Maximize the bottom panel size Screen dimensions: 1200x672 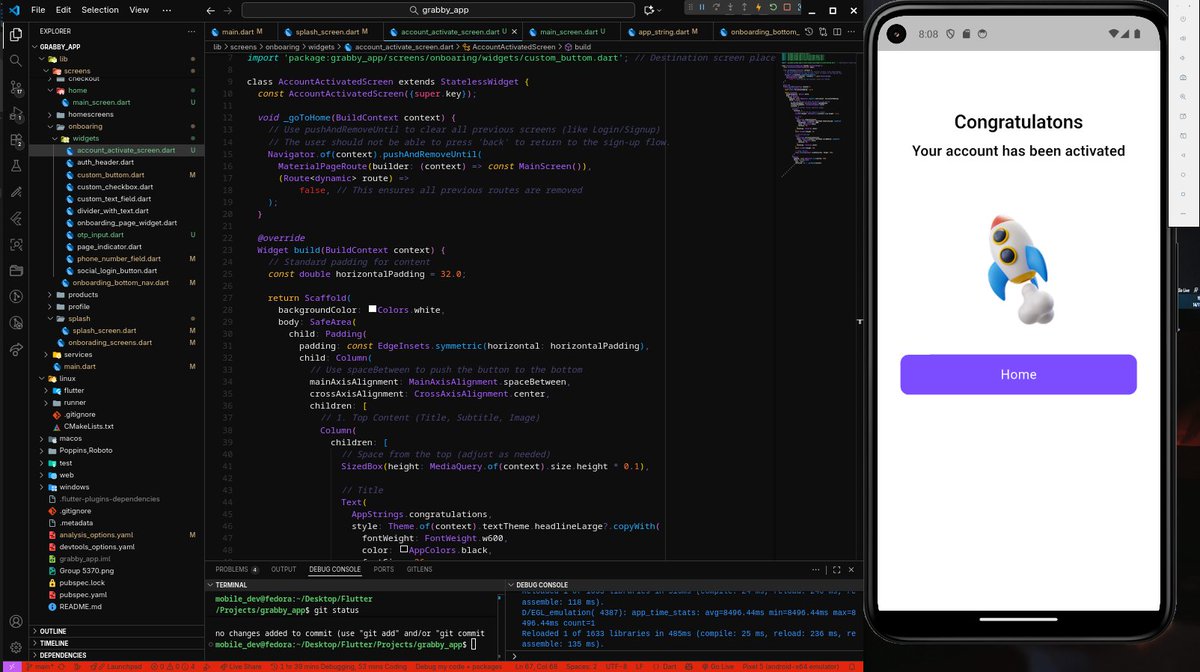835,569
